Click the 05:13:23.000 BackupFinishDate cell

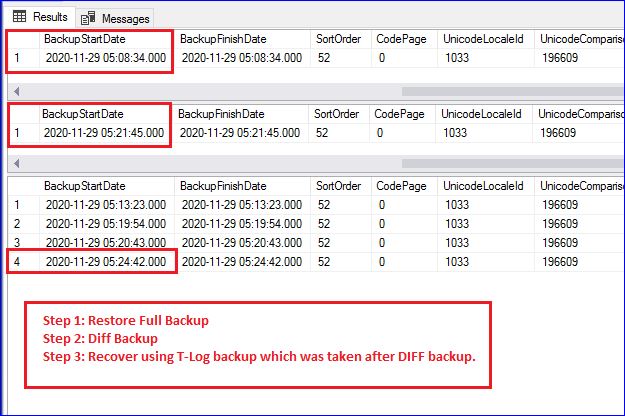(x=240, y=205)
